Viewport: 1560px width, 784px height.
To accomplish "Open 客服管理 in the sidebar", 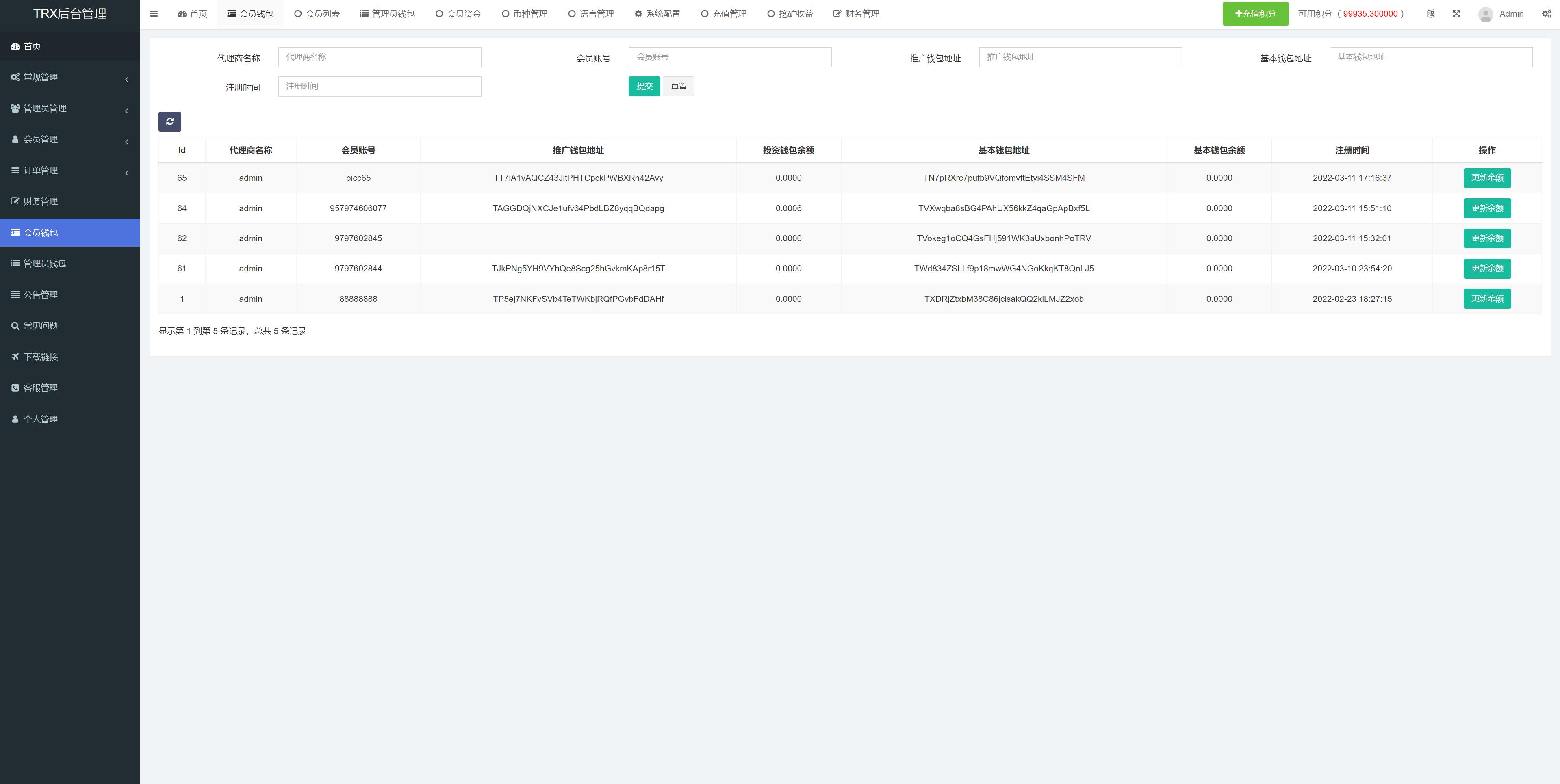I will click(70, 388).
